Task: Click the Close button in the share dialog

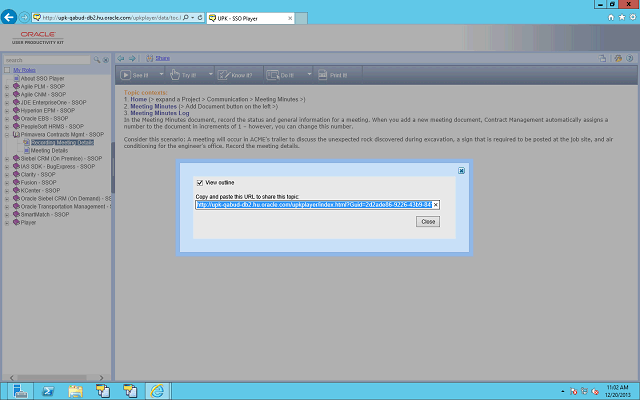Action: (428, 222)
